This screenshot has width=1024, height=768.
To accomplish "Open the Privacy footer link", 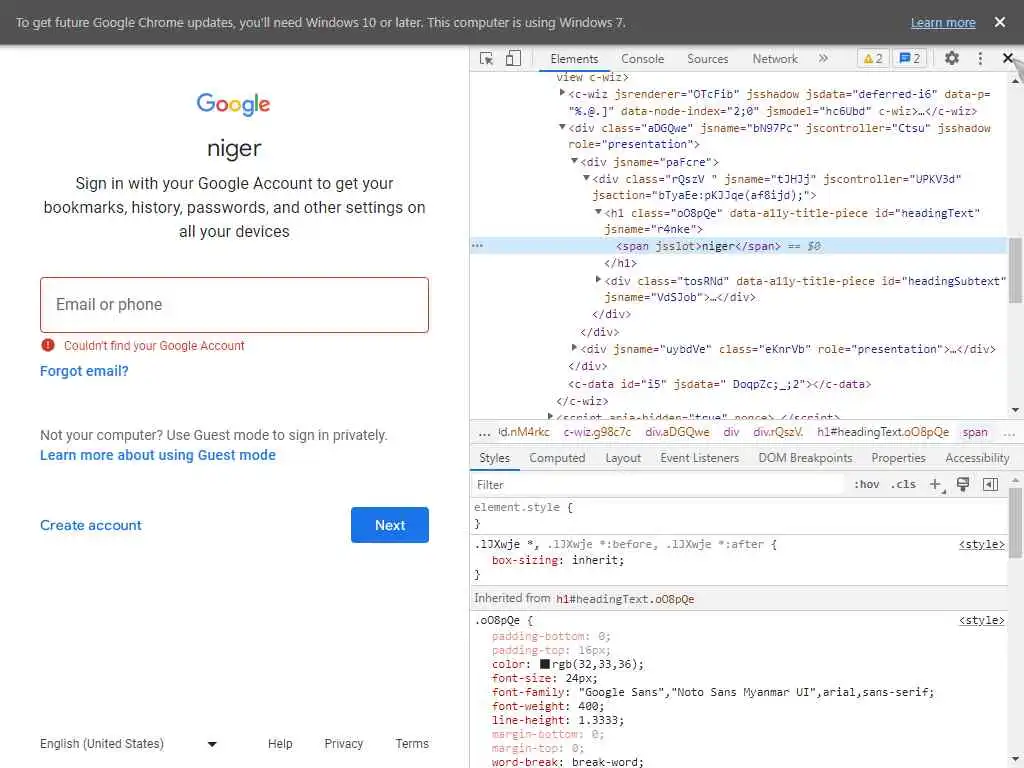I will 344,744.
